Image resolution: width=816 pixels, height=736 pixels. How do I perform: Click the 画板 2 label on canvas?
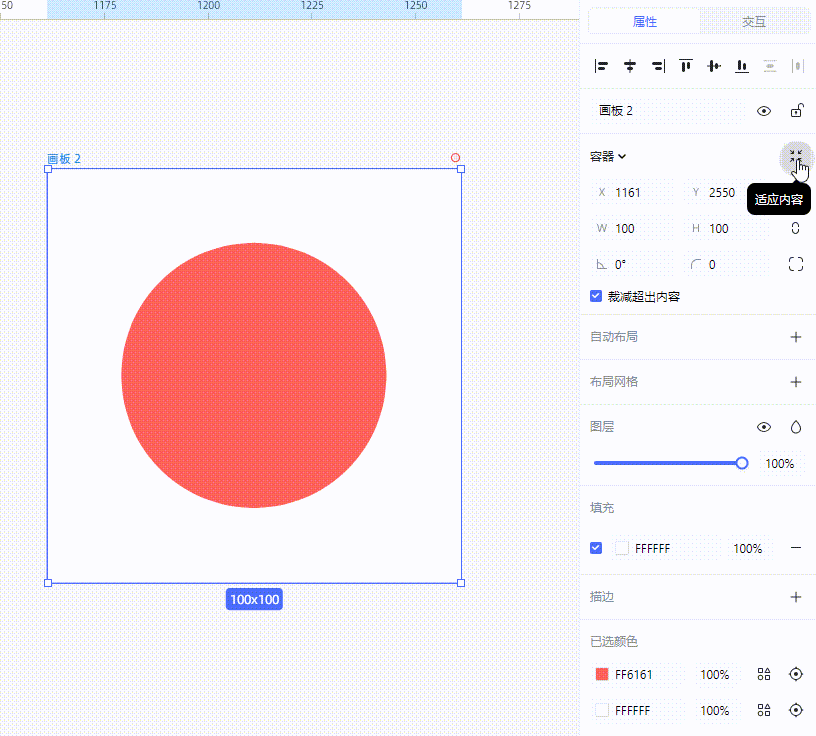click(x=64, y=159)
